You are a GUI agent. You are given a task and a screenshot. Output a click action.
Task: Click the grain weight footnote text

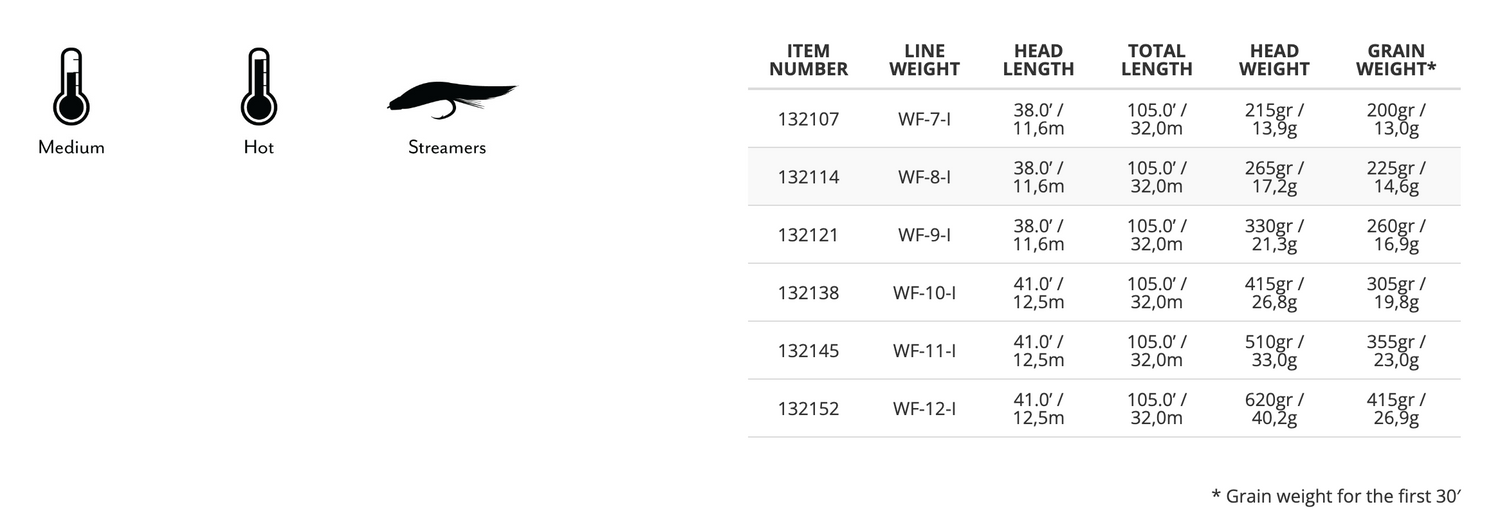[x=1336, y=495]
